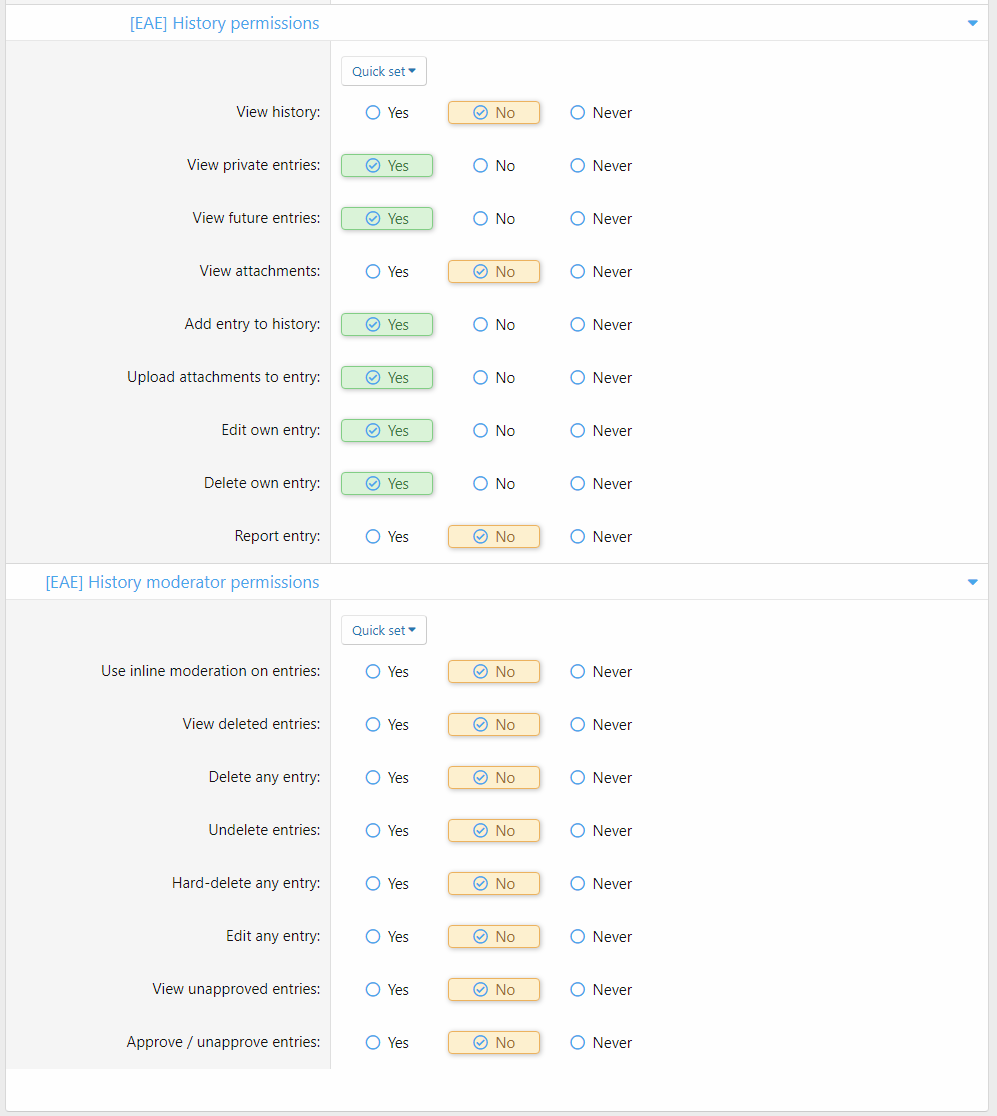Image resolution: width=997 pixels, height=1116 pixels.
Task: Collapse the History permissions section arrow
Action: tap(972, 23)
